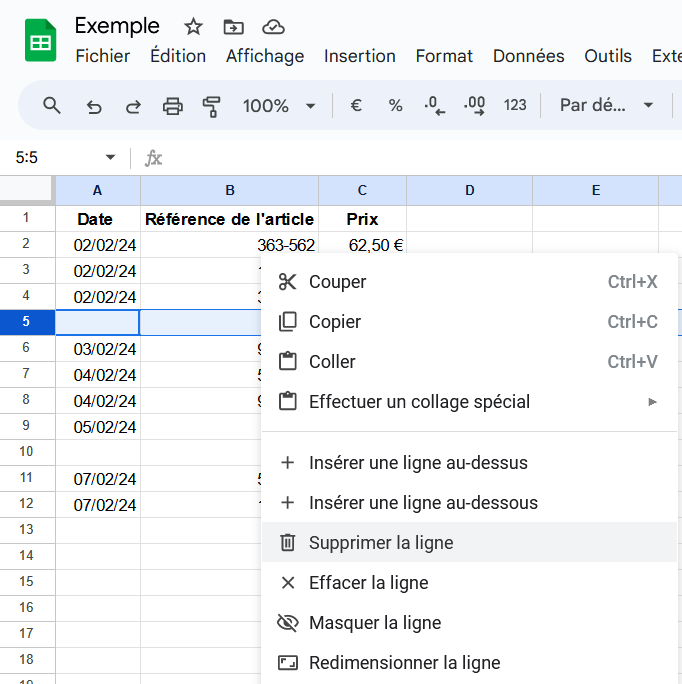Image resolution: width=682 pixels, height=684 pixels.
Task: Click the Date header cell
Action: pos(98,219)
